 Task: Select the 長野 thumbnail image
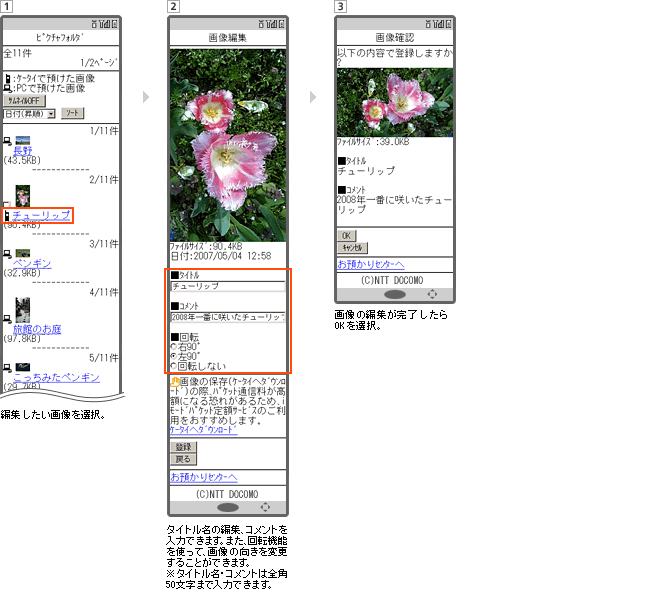[23, 141]
